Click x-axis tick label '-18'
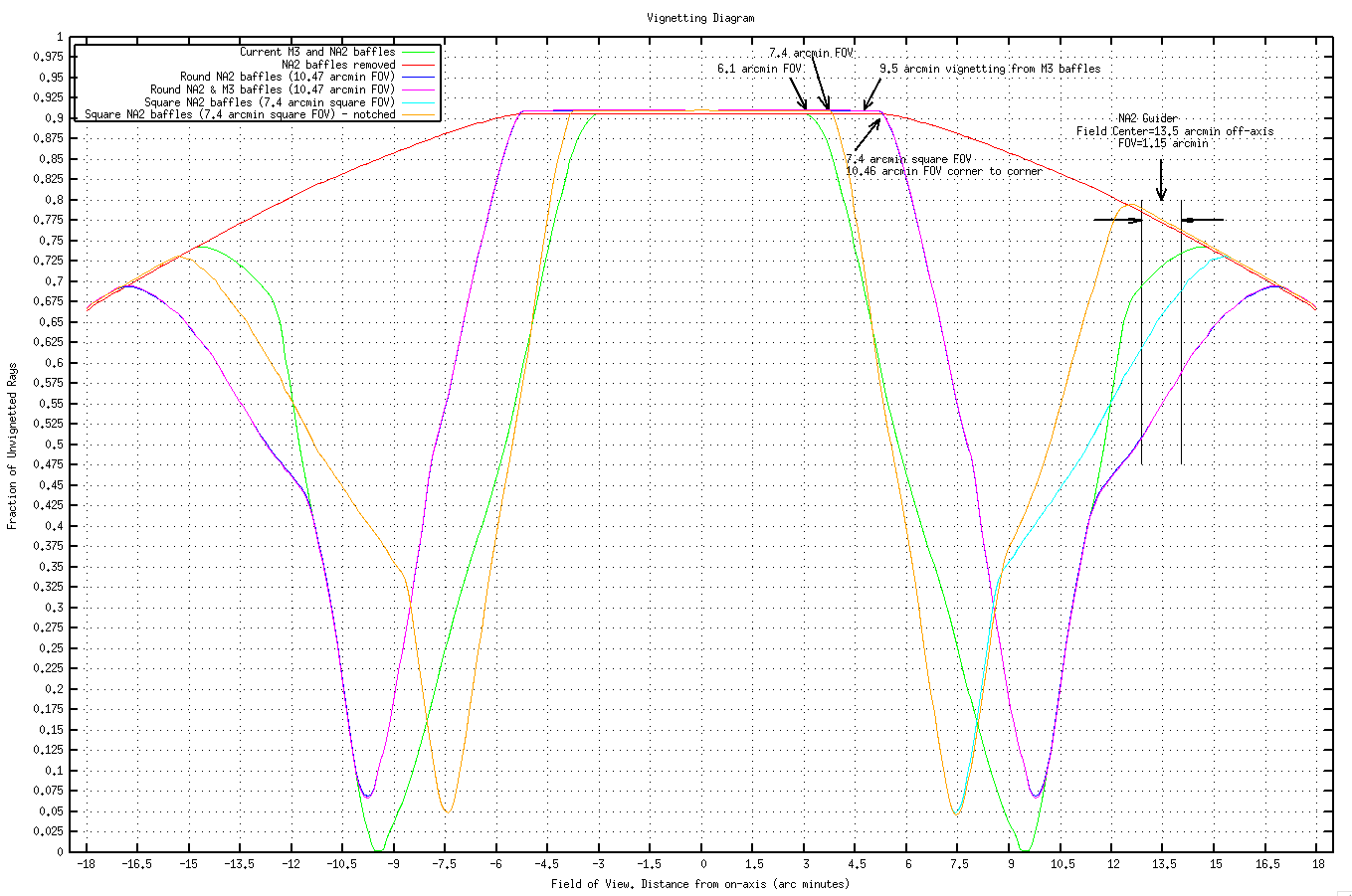1352x896 pixels. point(86,865)
